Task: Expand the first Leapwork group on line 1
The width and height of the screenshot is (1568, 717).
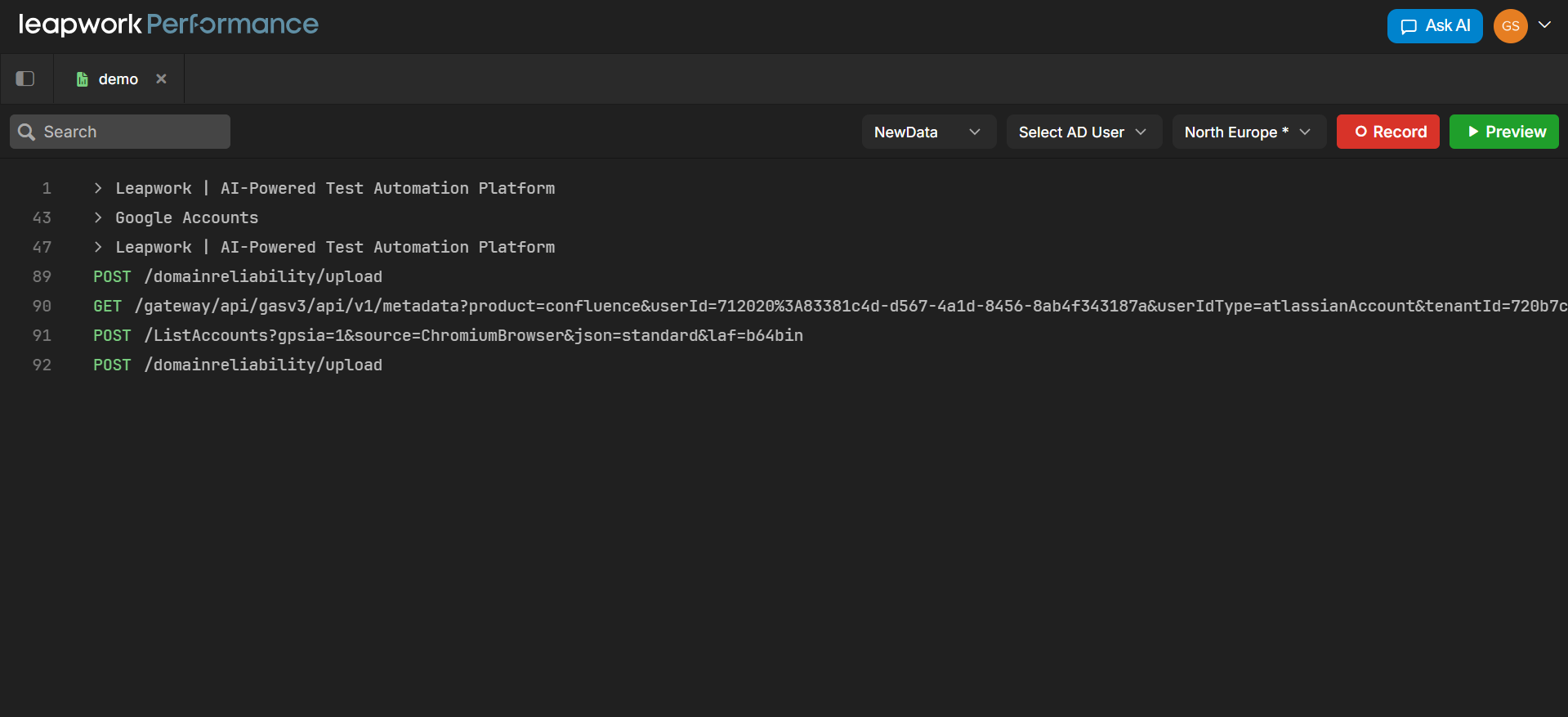Action: tap(98, 188)
